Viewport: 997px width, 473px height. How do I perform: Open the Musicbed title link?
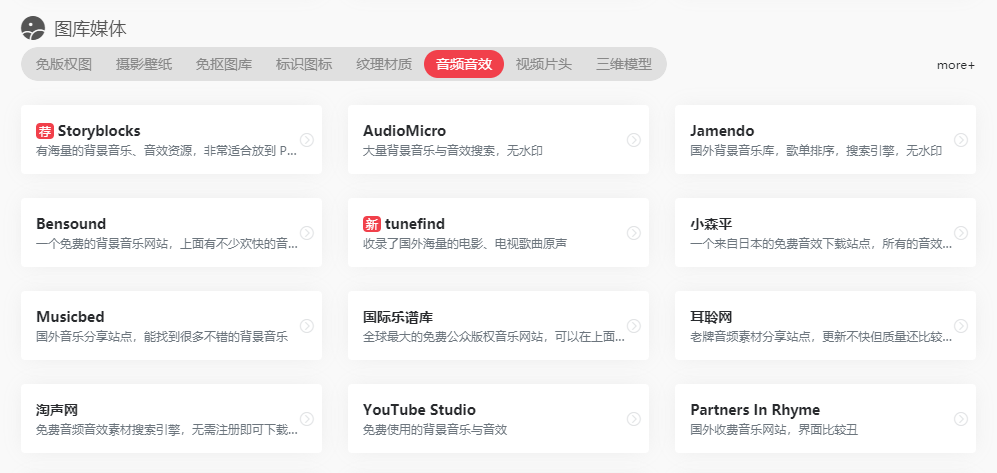coord(70,317)
